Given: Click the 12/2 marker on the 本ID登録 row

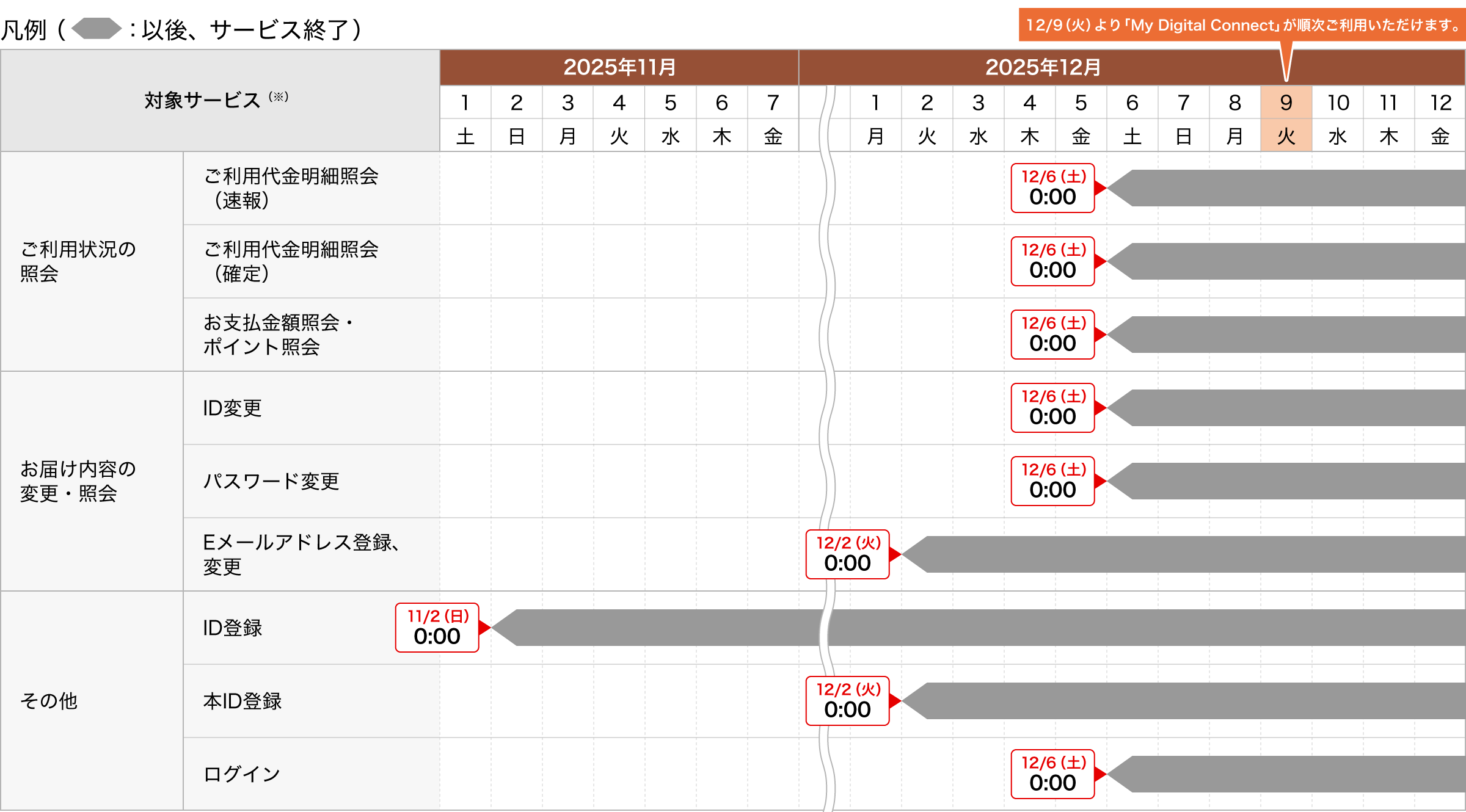Looking at the screenshot, I should pyautogui.click(x=847, y=701).
